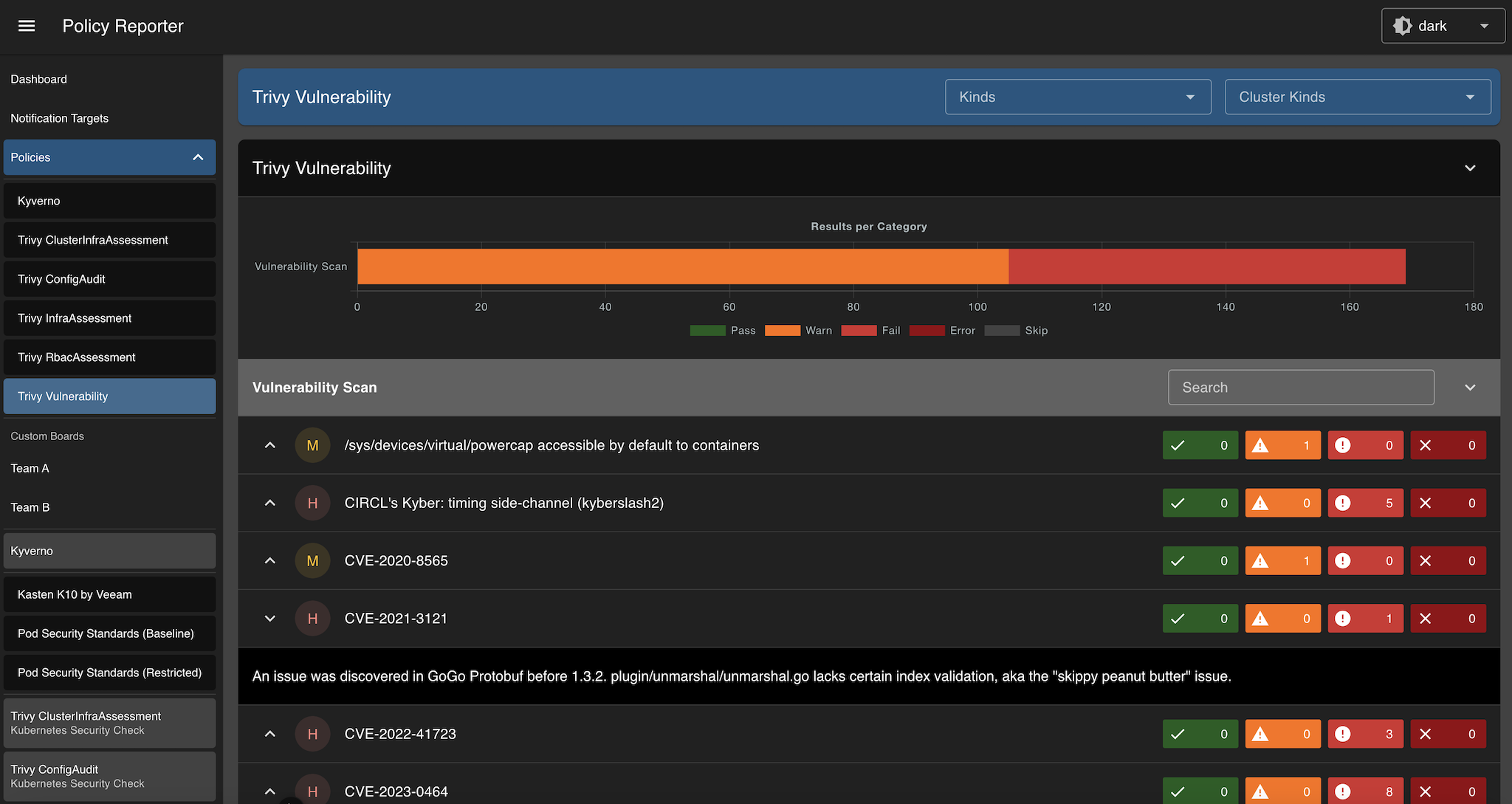
Task: Click the dark theme toggle icon top-right
Action: click(1403, 25)
